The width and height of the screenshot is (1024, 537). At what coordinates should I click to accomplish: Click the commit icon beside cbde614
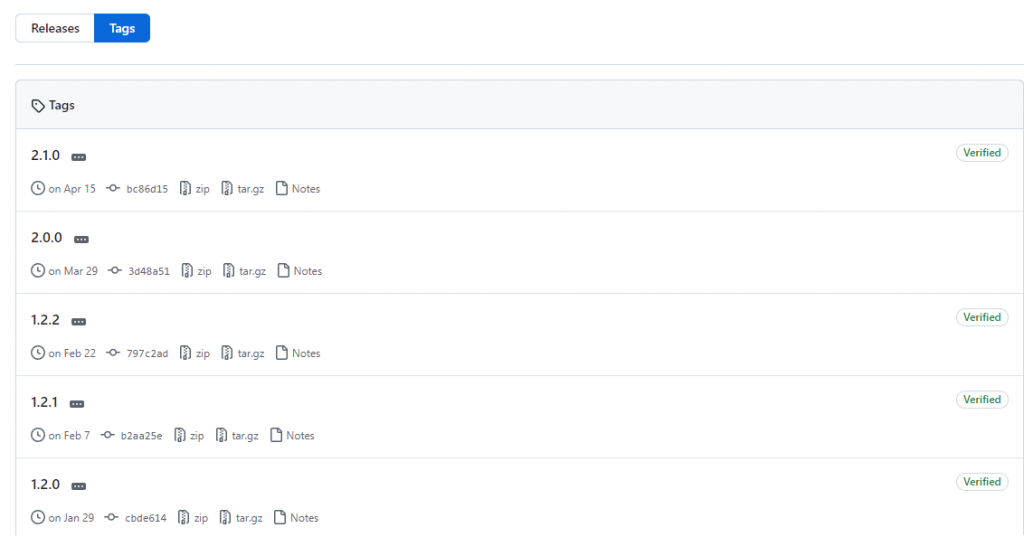112,517
